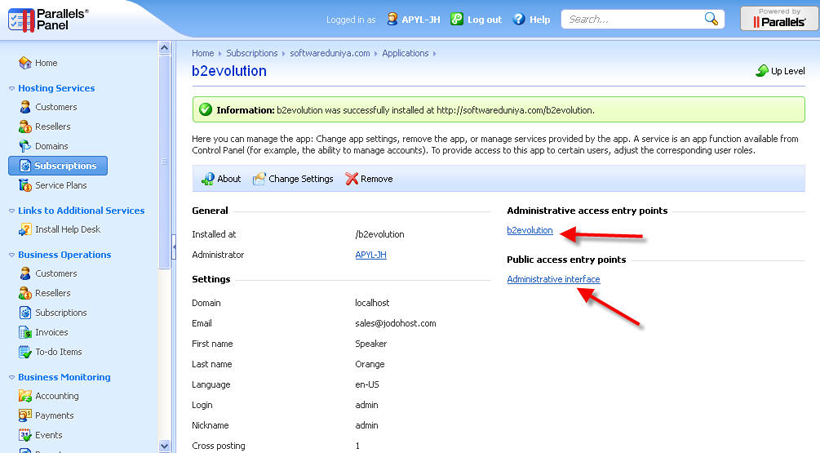
Task: Click the Install Help Desk icon
Action: [x=25, y=230]
